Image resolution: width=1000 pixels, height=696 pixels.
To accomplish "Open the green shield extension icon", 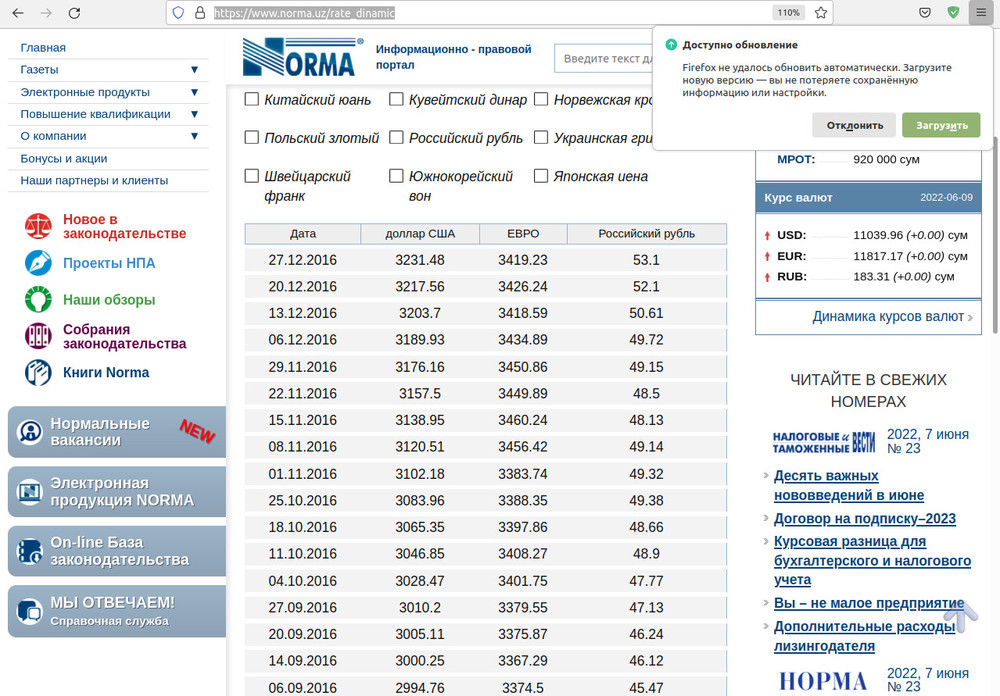I will 953,13.
